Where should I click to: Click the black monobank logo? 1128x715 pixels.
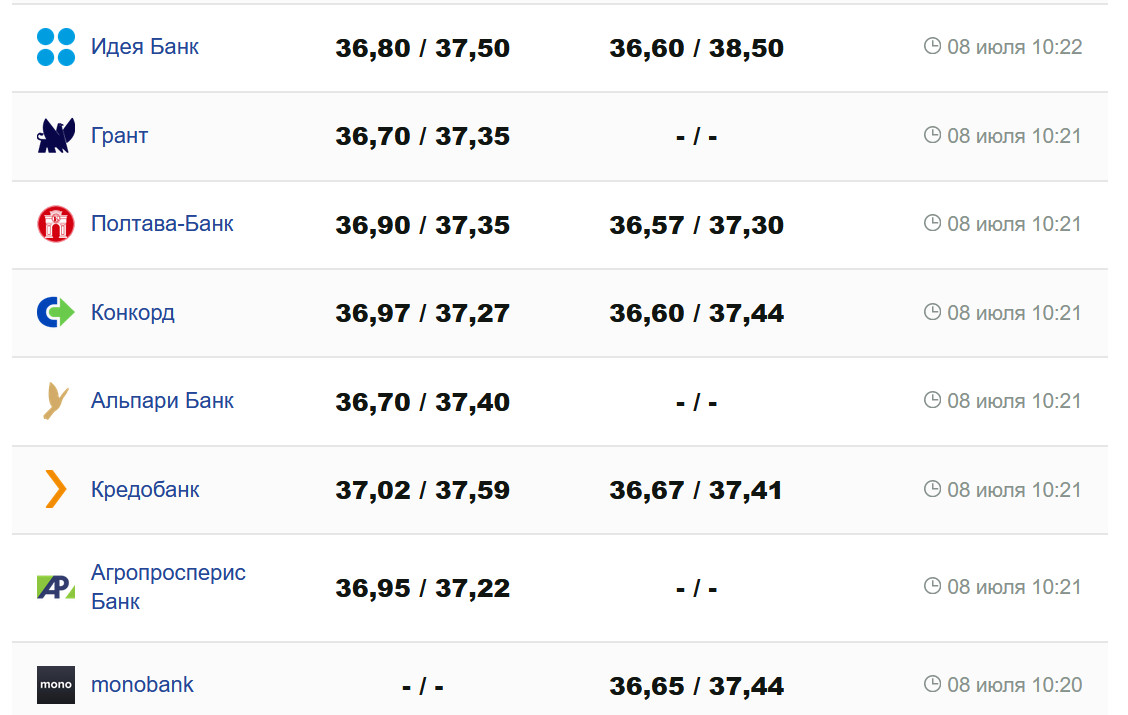(x=56, y=685)
